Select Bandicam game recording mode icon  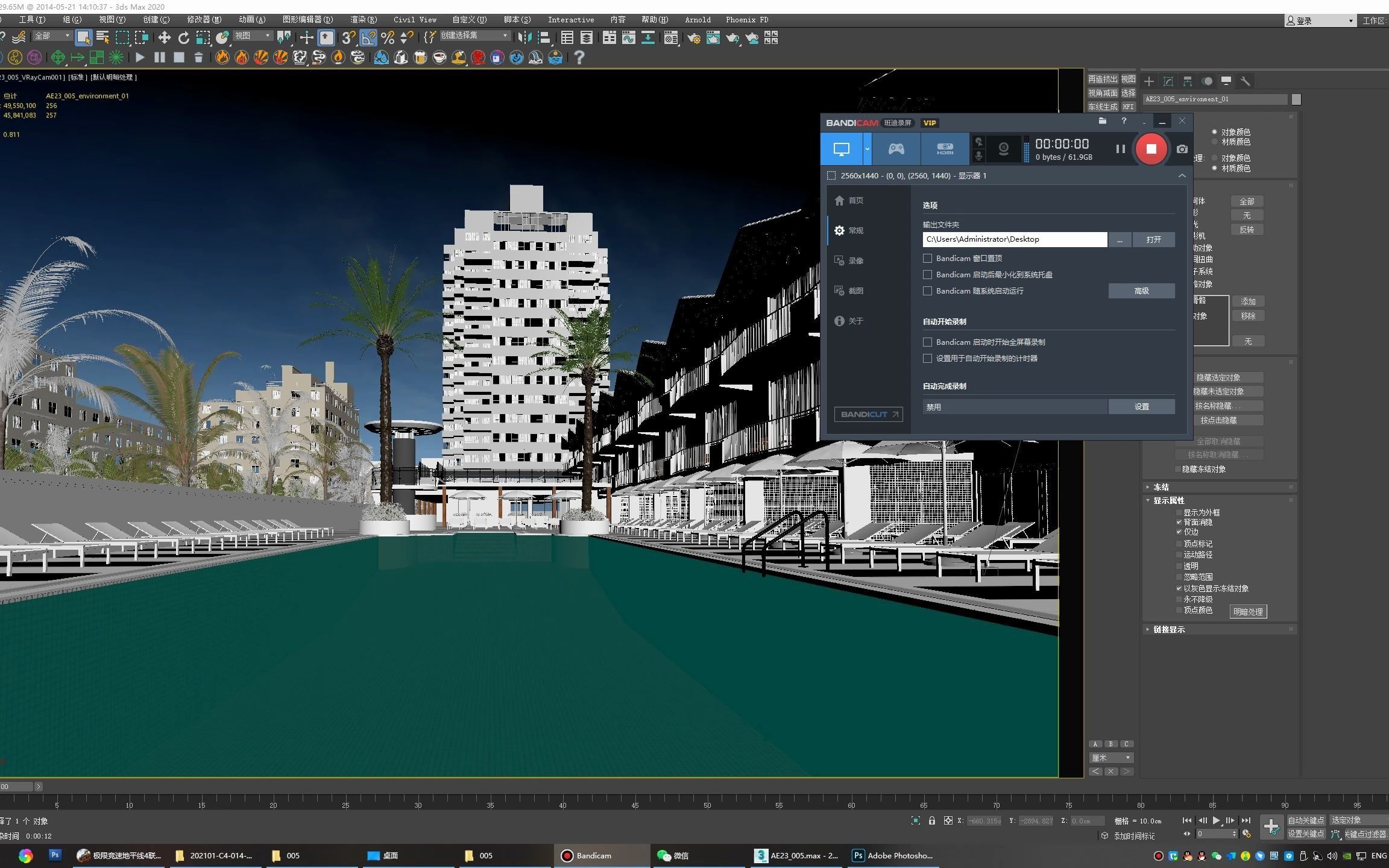pos(896,149)
